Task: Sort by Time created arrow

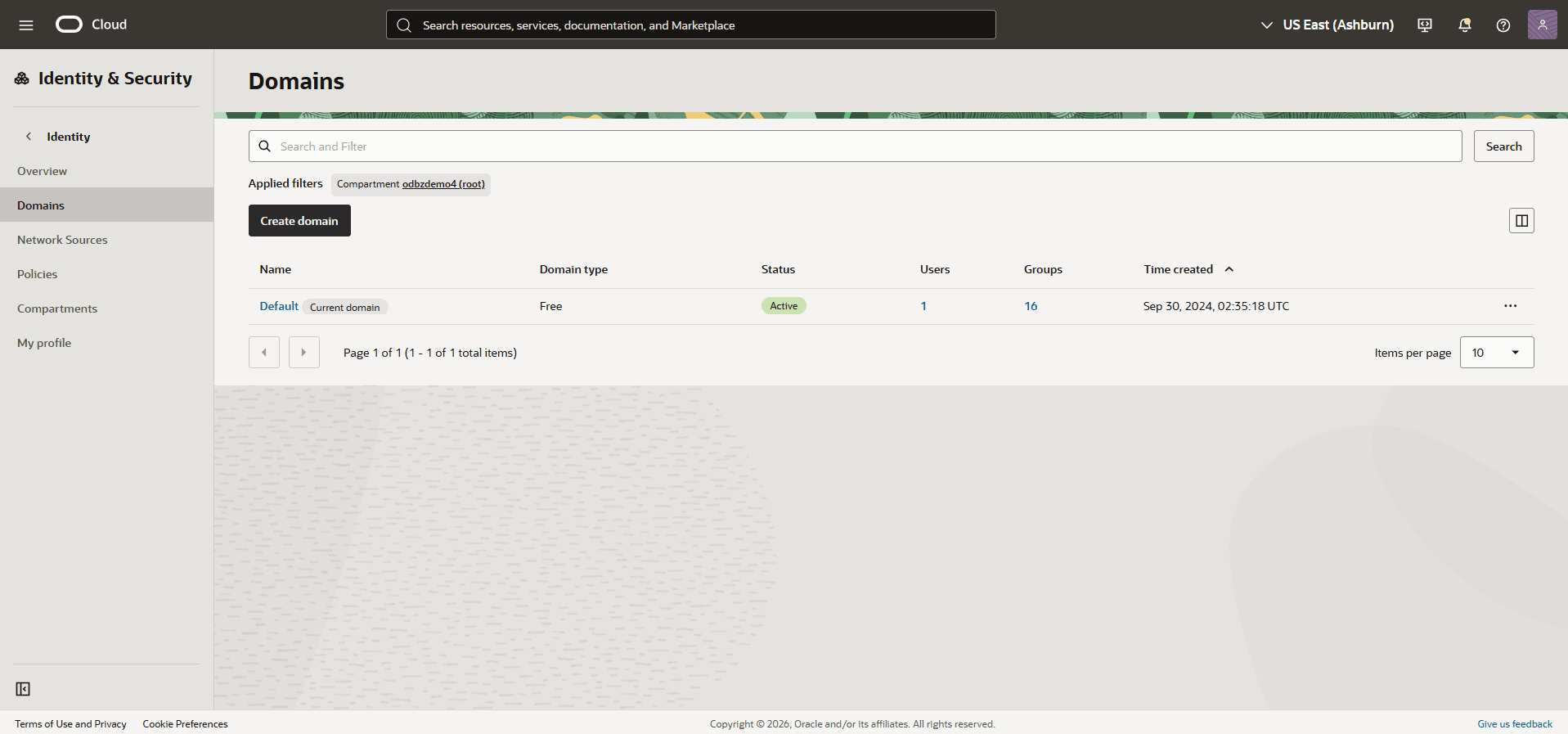Action: point(1229,269)
